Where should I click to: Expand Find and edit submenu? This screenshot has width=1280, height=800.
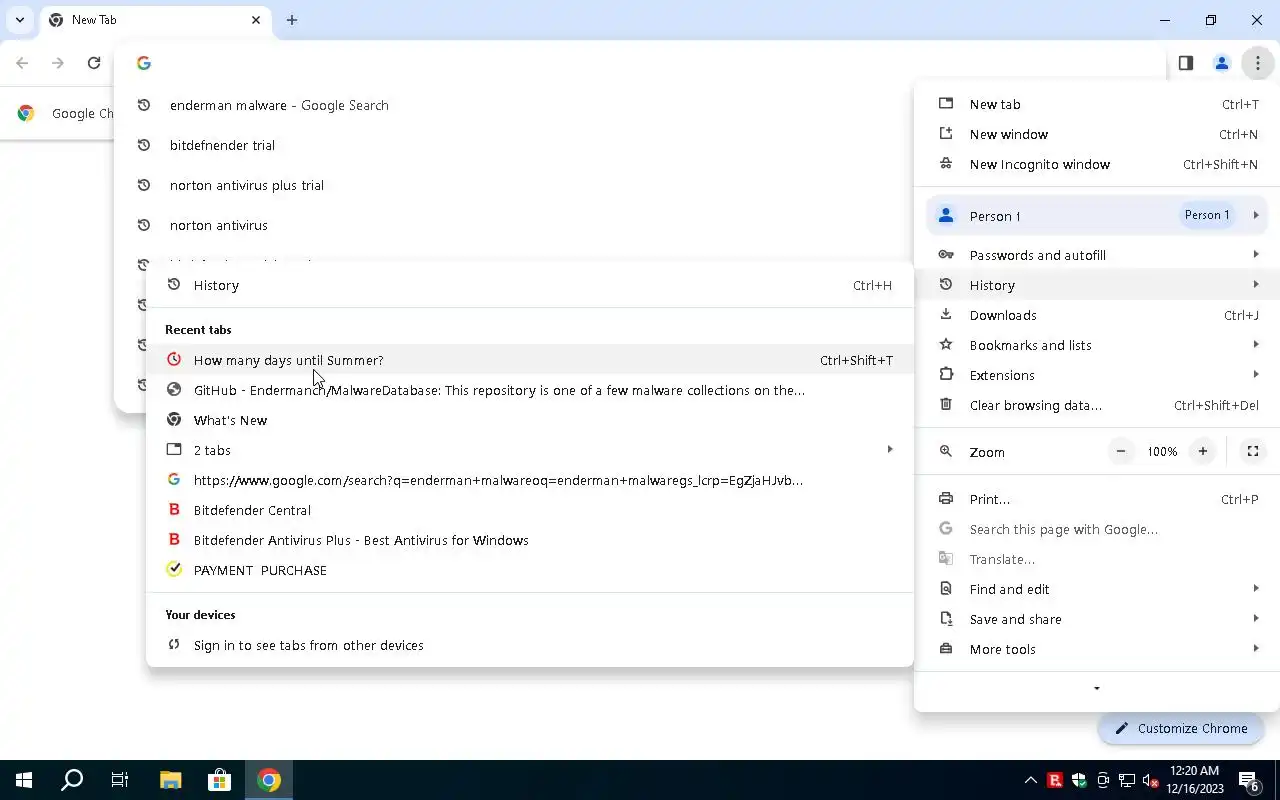[1097, 589]
